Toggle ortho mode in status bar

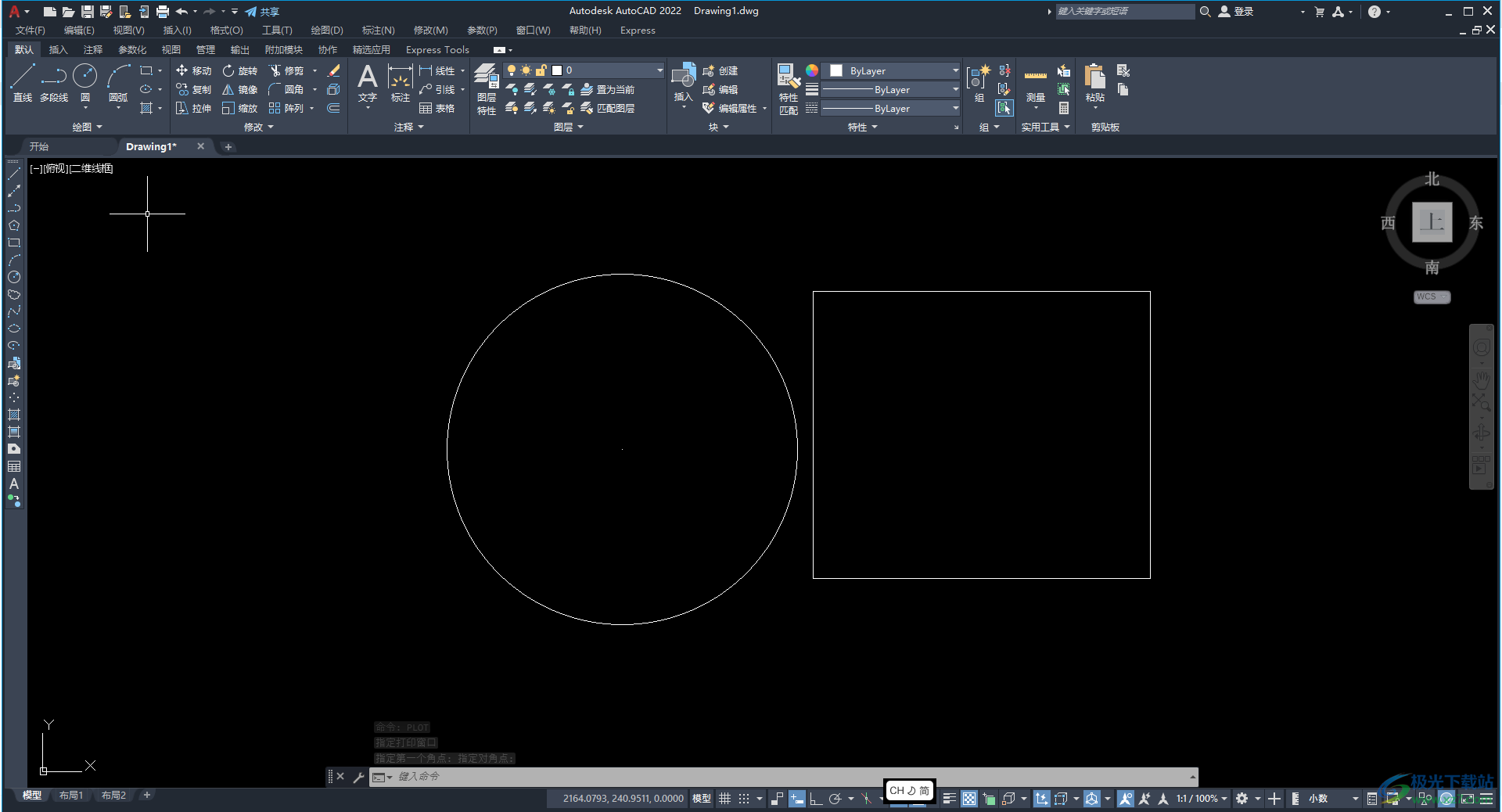click(x=815, y=799)
